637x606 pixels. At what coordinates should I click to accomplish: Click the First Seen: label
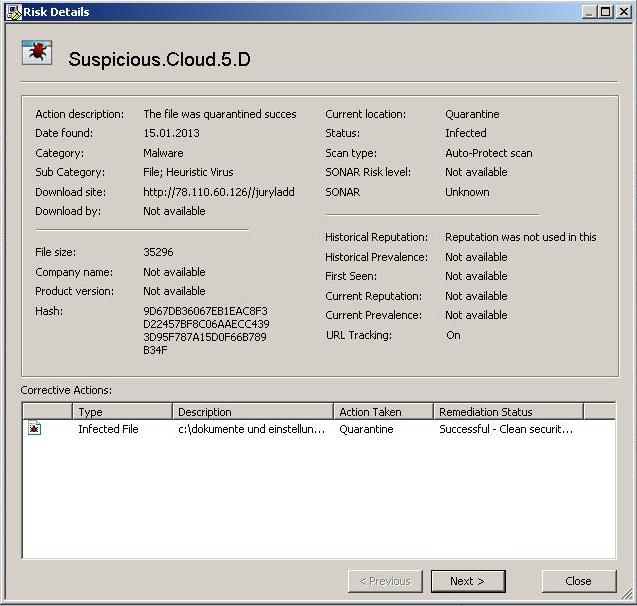[x=351, y=276]
